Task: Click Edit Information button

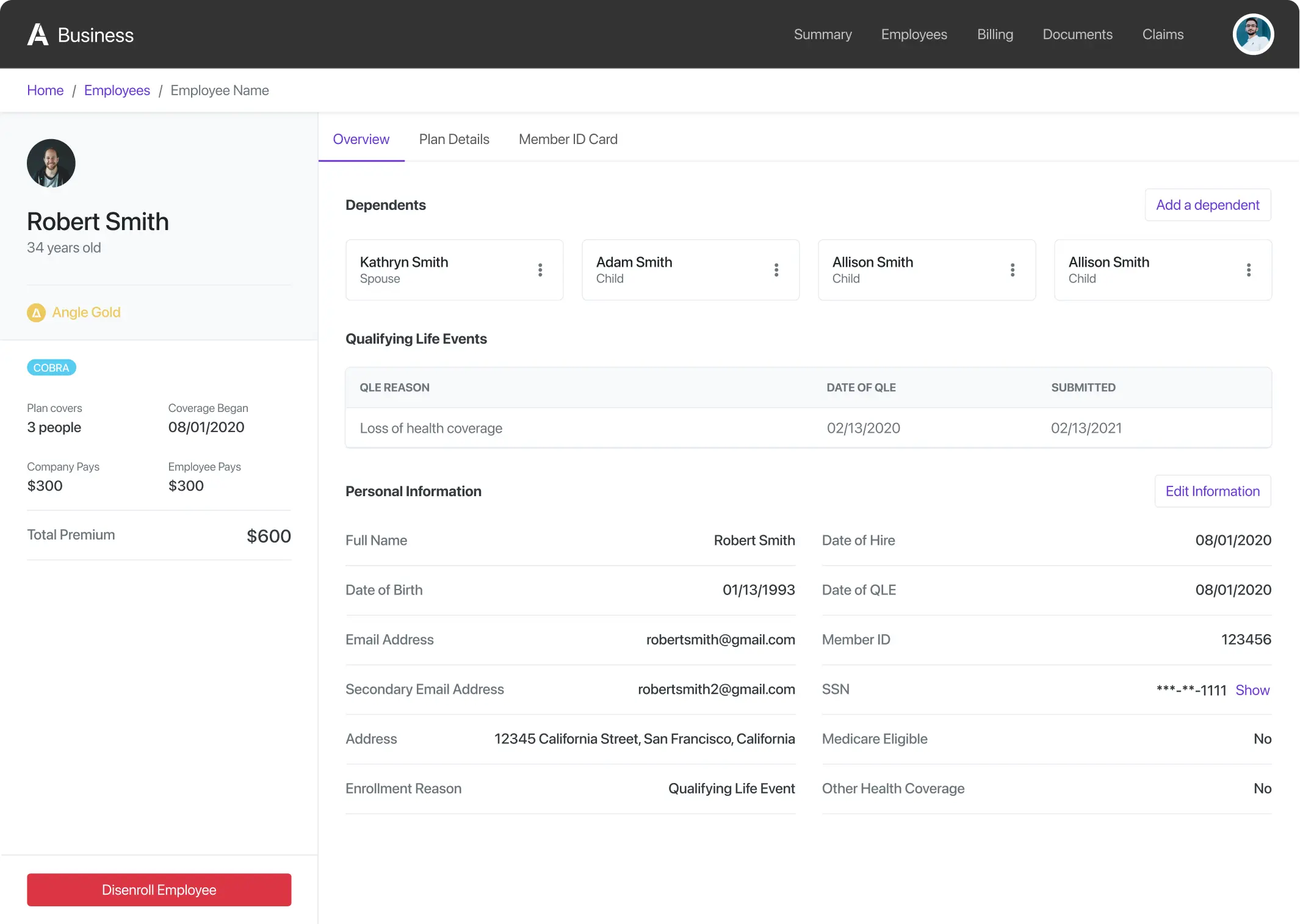Action: (x=1212, y=491)
